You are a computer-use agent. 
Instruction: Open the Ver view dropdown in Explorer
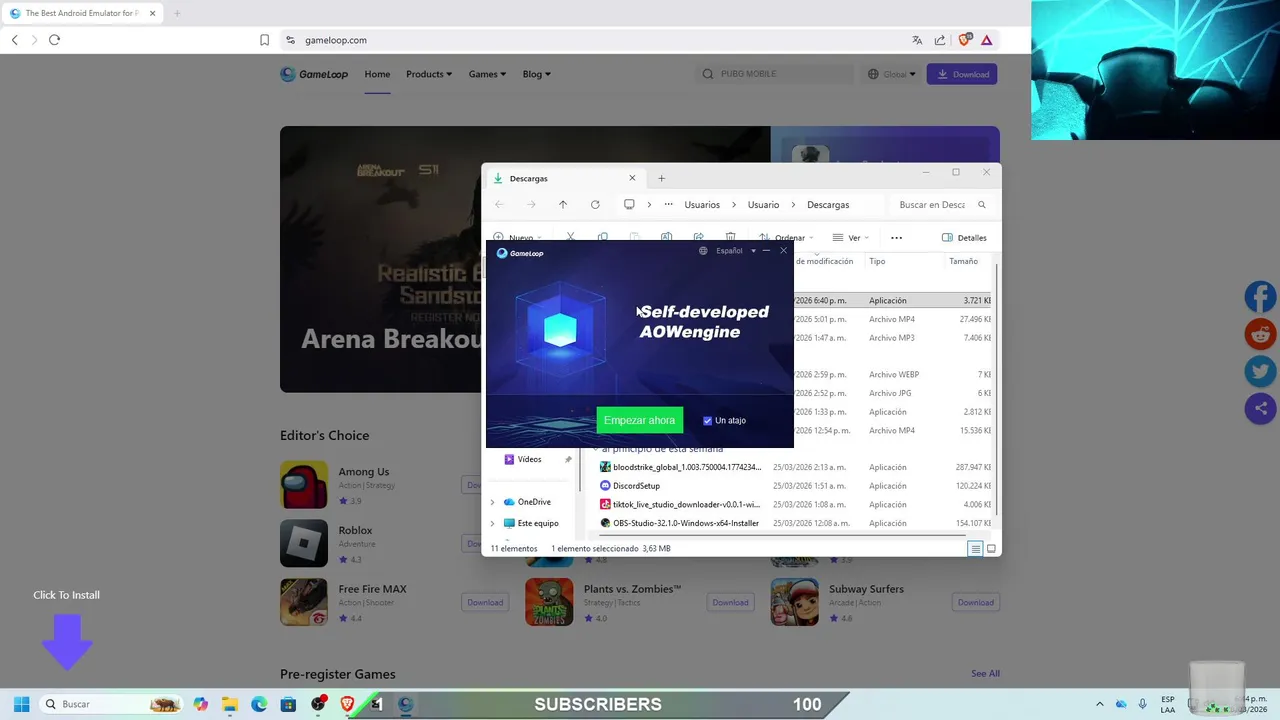point(851,238)
